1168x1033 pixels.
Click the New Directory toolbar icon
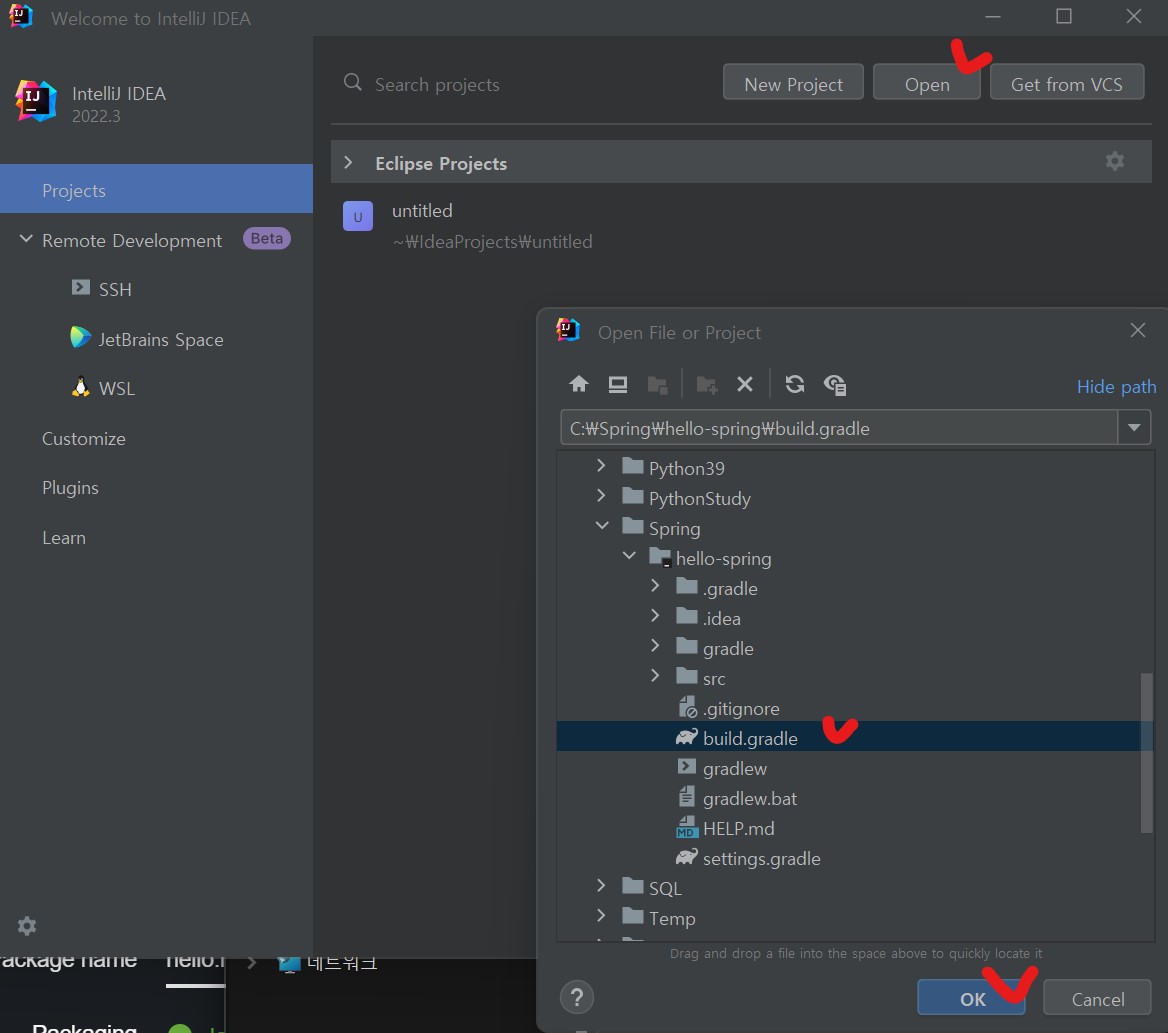pos(706,385)
